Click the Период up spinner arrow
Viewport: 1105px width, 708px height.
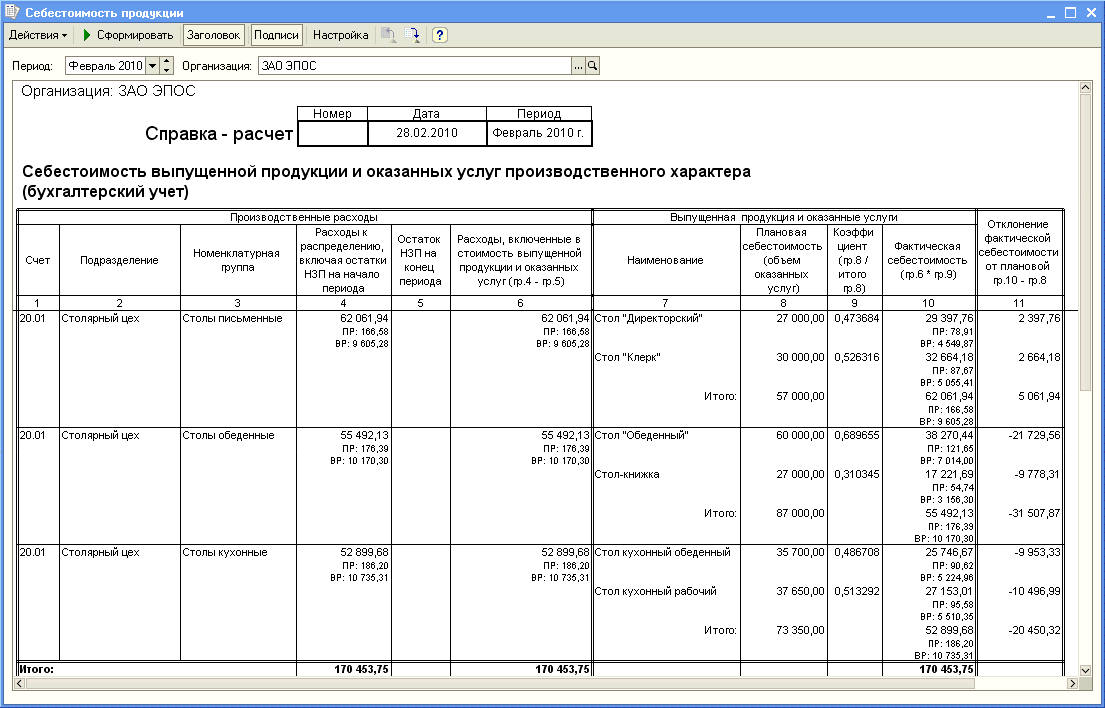click(166, 62)
